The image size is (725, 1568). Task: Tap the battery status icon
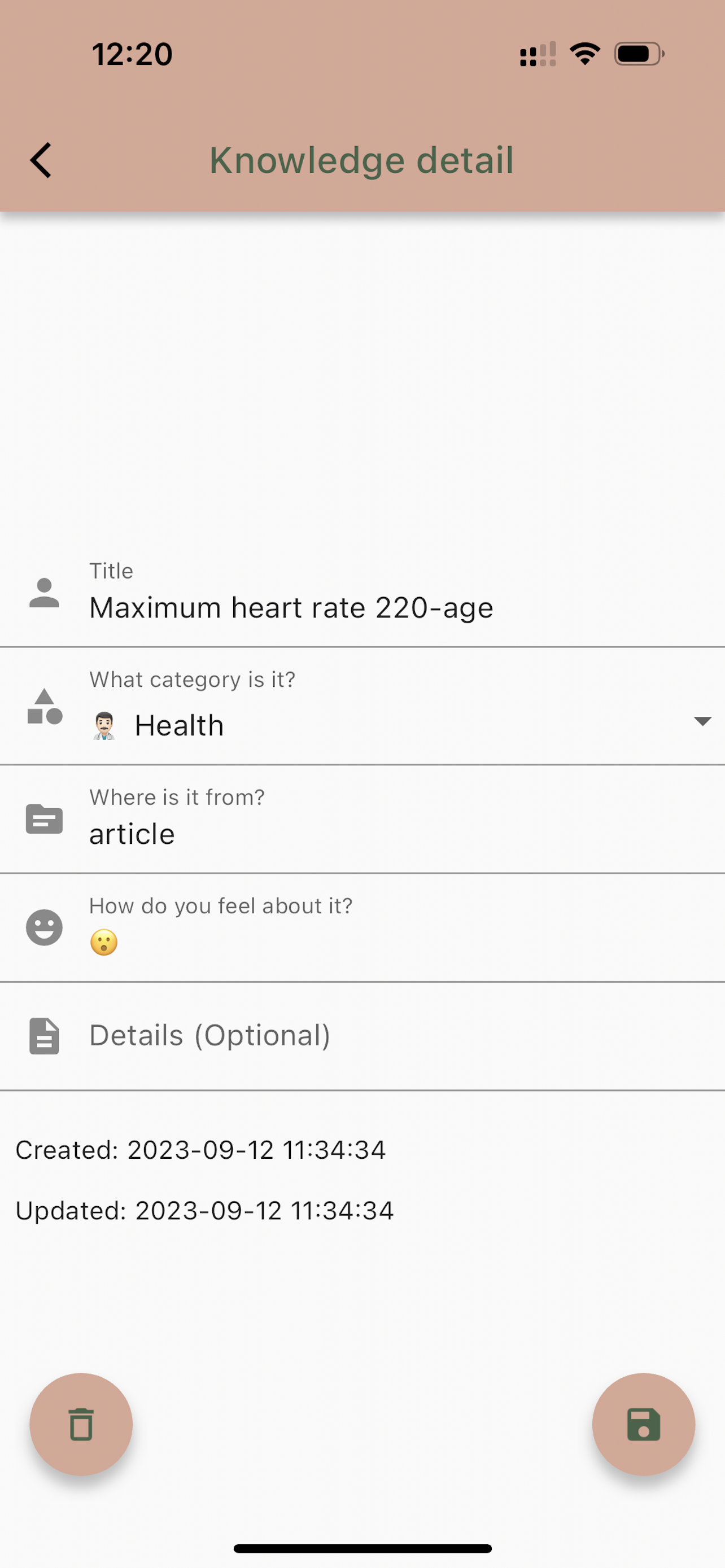pyautogui.click(x=639, y=54)
